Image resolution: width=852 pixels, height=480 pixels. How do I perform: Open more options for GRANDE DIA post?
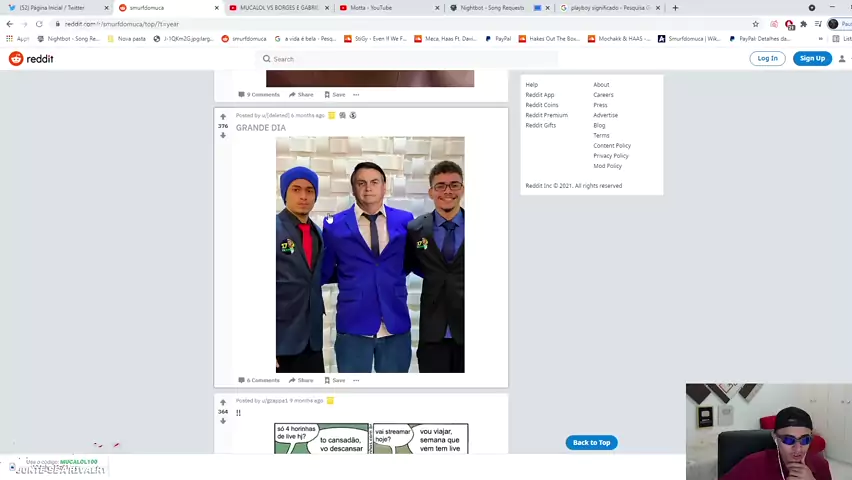pyautogui.click(x=356, y=380)
